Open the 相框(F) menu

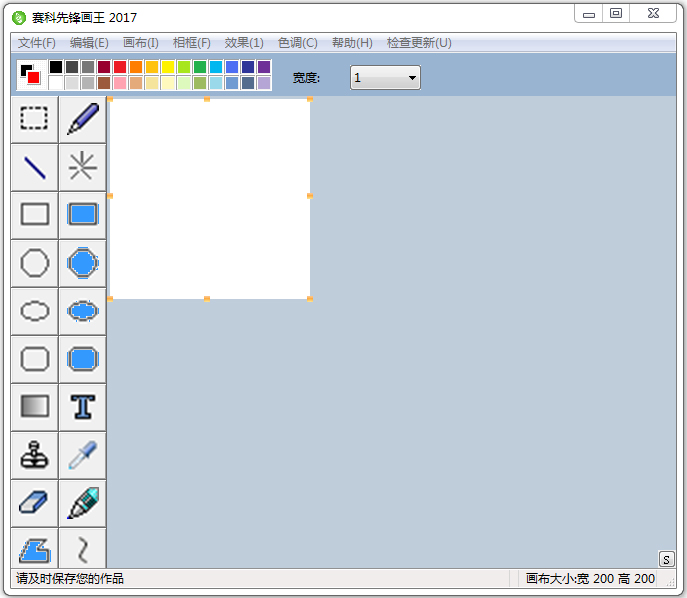pos(191,43)
